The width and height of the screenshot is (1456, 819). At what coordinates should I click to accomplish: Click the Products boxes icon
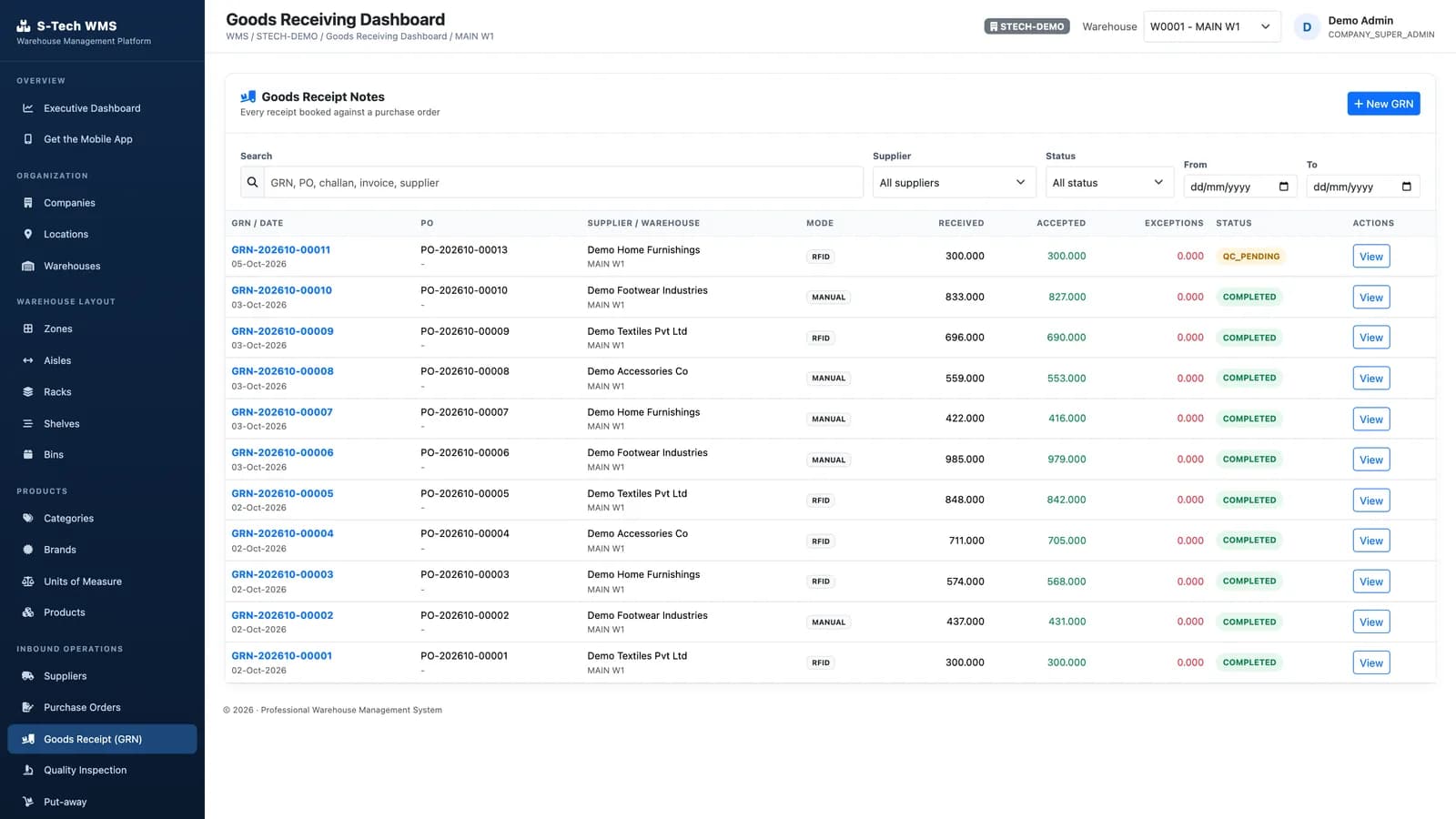28,612
